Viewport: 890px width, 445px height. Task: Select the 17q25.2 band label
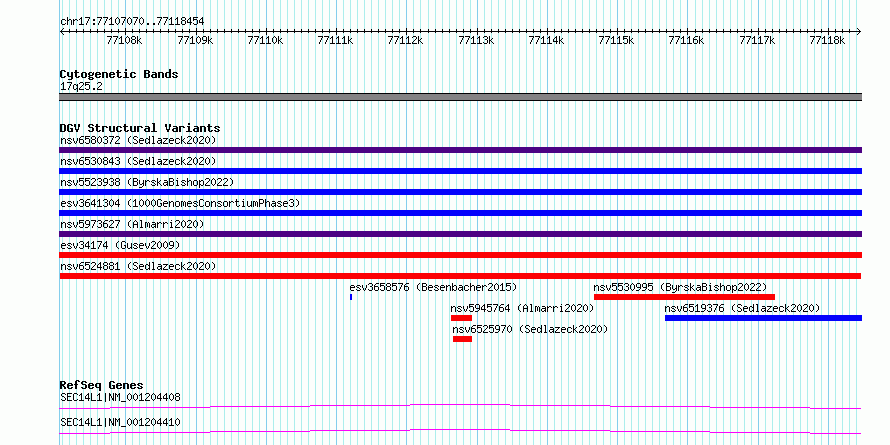click(82, 87)
